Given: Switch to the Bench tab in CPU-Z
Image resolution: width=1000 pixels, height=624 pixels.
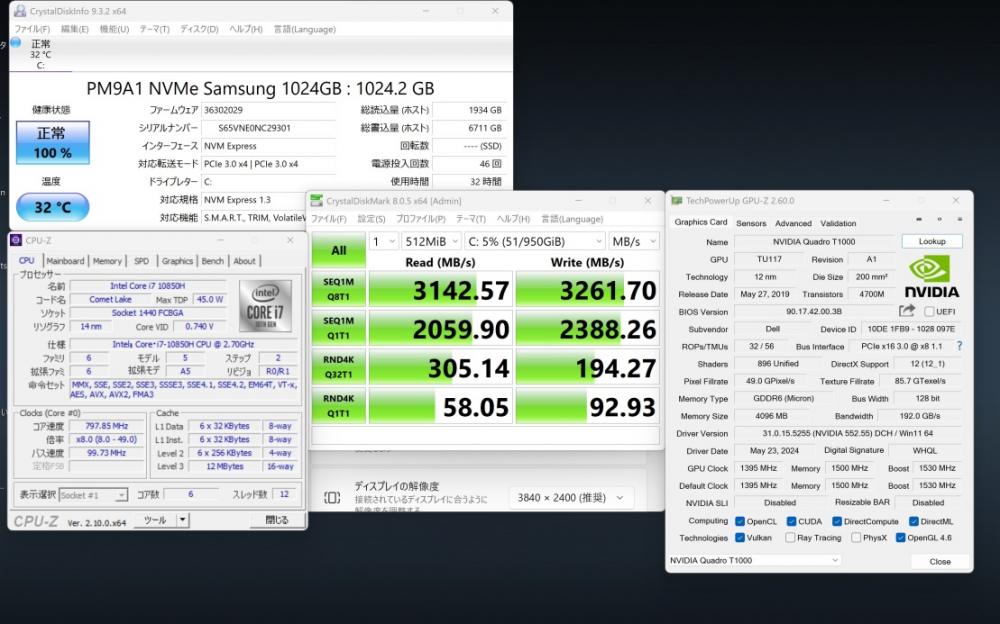Looking at the screenshot, I should tap(212, 260).
